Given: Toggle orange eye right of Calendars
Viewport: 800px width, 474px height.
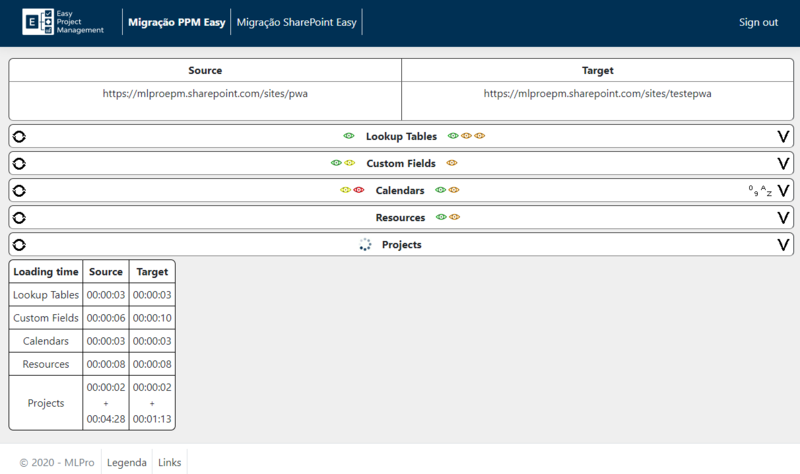Looking at the screenshot, I should pos(454,190).
